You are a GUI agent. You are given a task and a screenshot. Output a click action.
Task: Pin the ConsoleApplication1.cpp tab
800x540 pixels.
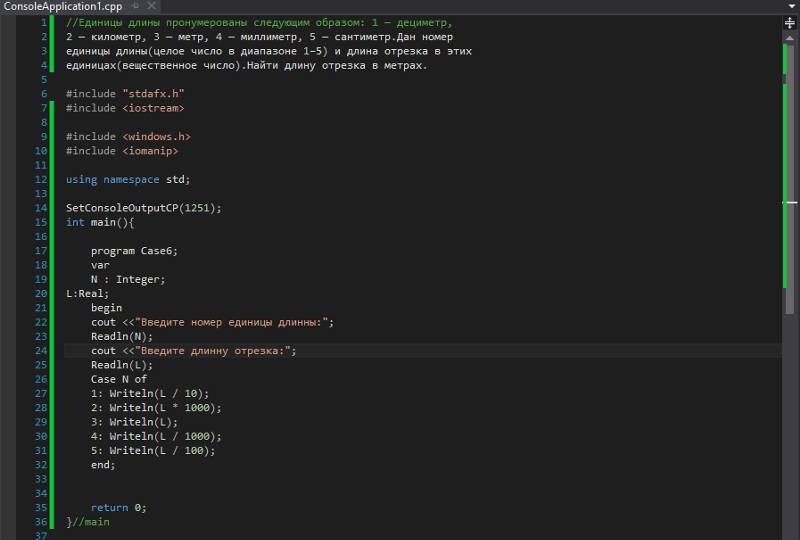(135, 6)
